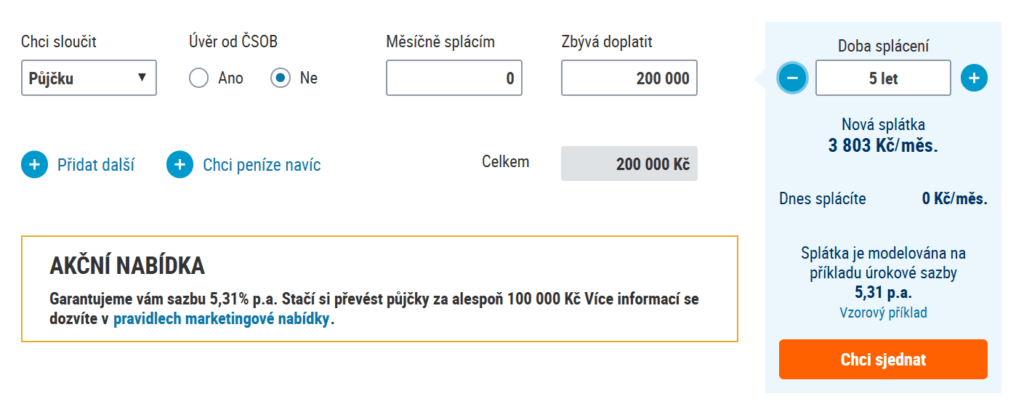Select the Ne radio button
1024x412 pixels.
[280, 78]
